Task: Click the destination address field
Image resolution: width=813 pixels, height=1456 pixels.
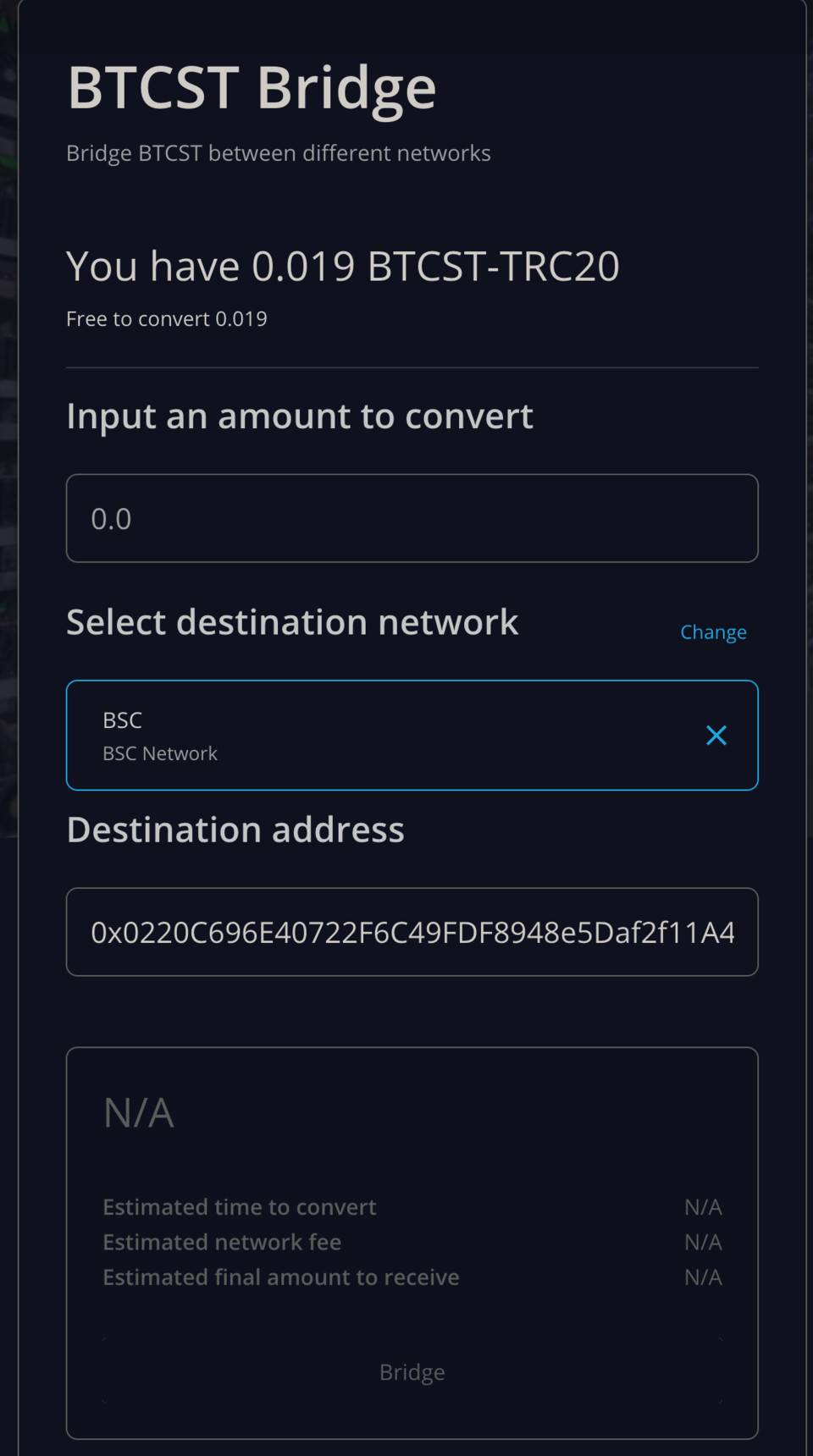Action: (x=412, y=932)
